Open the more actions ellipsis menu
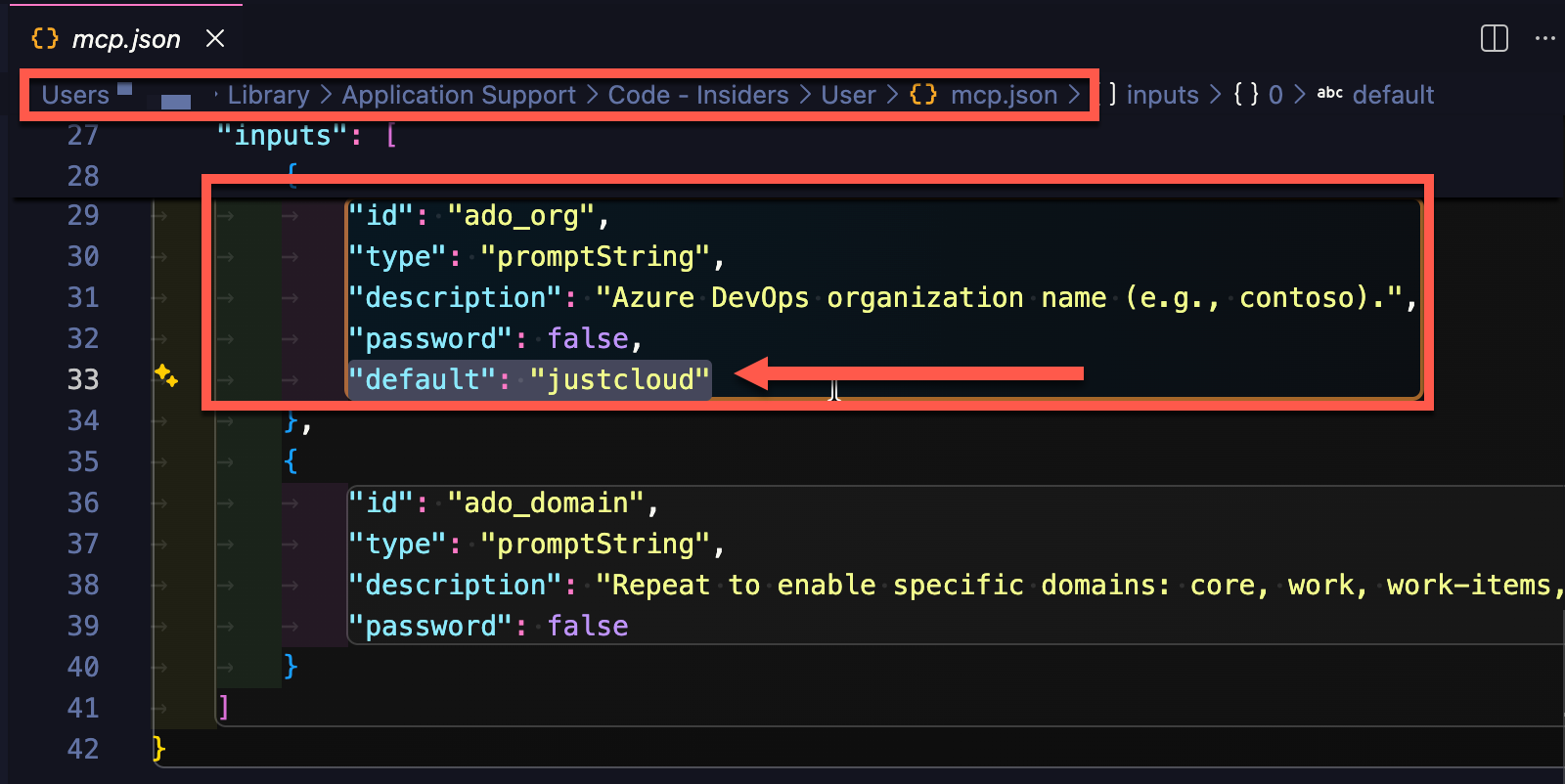Screen dimensions: 1565x784 (x=1545, y=38)
